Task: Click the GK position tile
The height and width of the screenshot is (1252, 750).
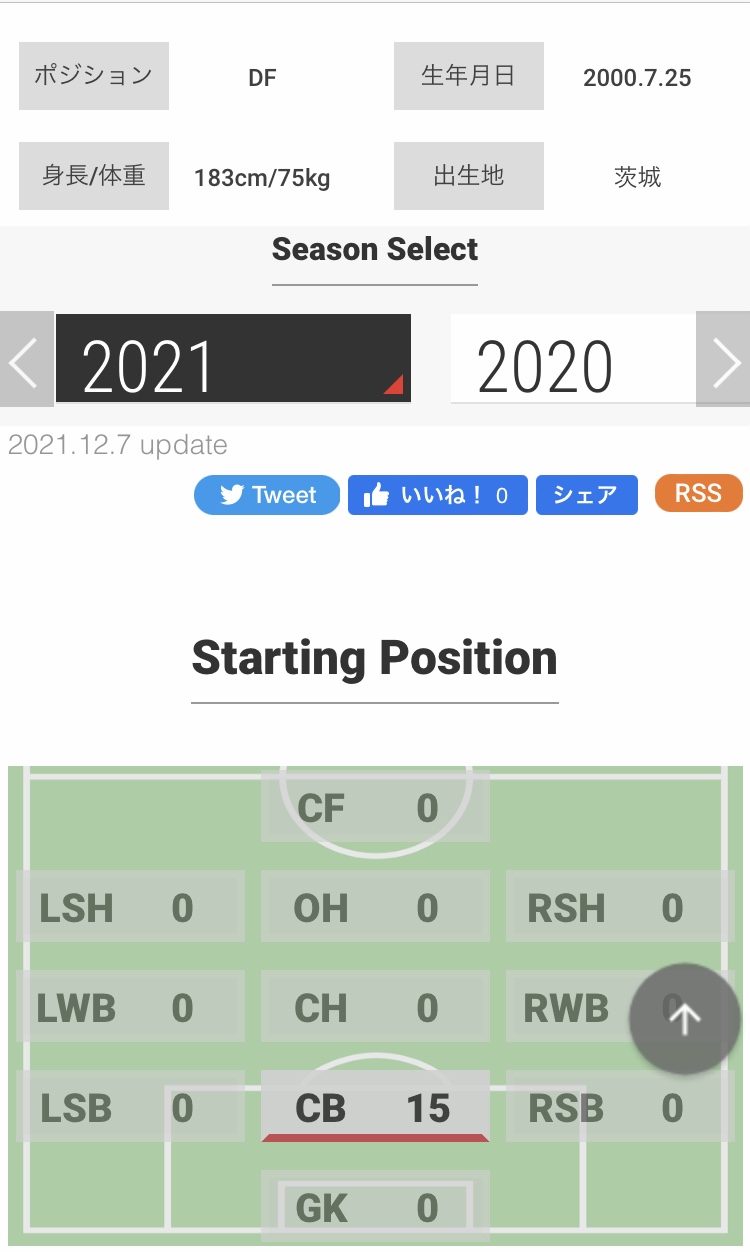Action: point(375,1207)
